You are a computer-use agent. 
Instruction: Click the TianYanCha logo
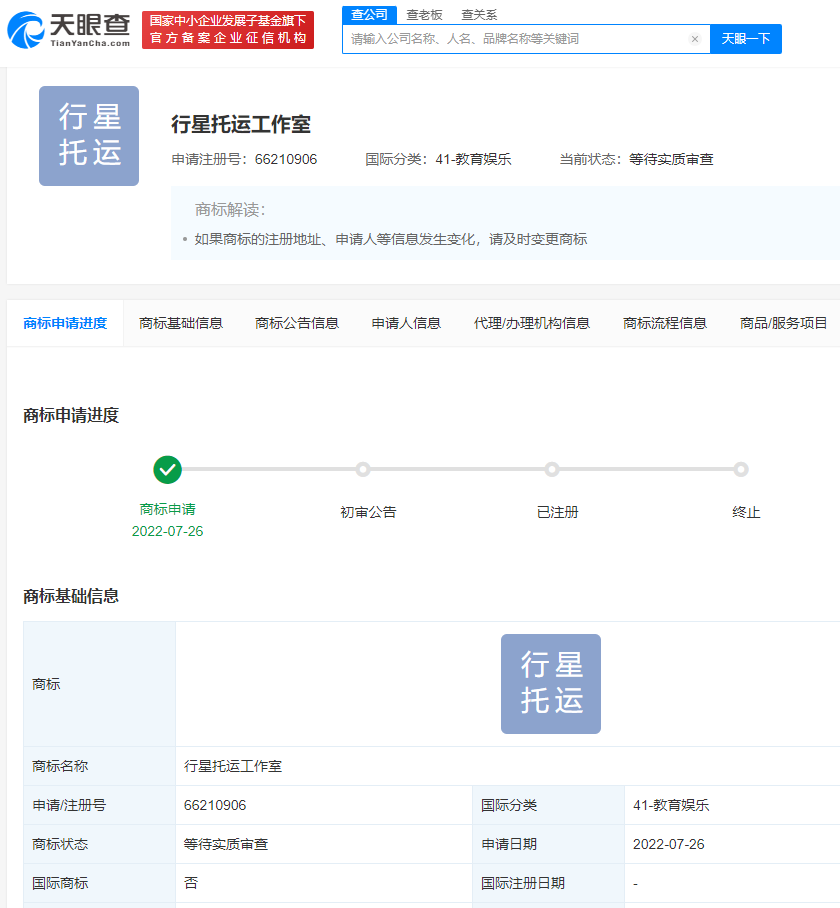tap(69, 30)
